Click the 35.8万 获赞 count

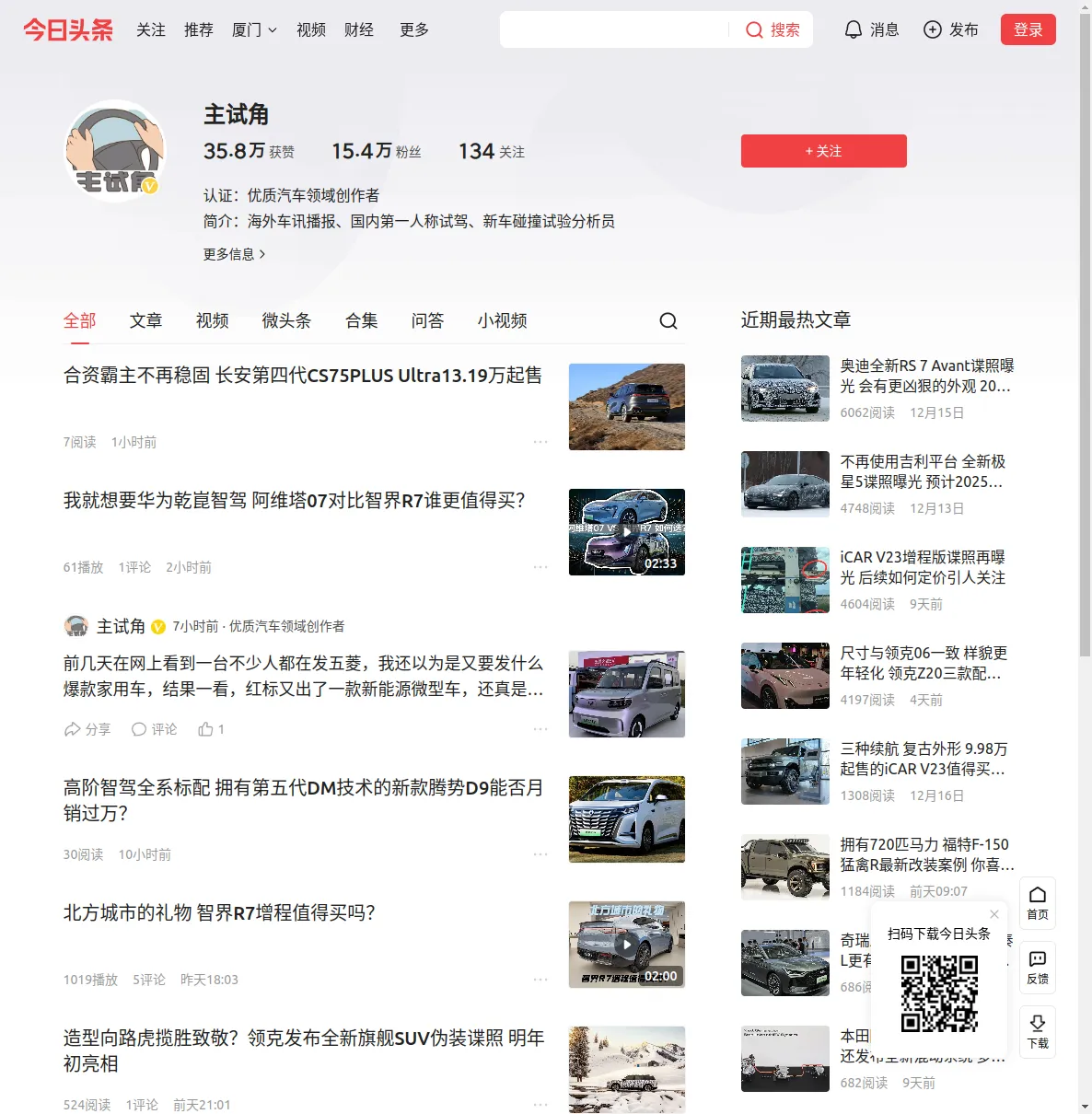(249, 151)
